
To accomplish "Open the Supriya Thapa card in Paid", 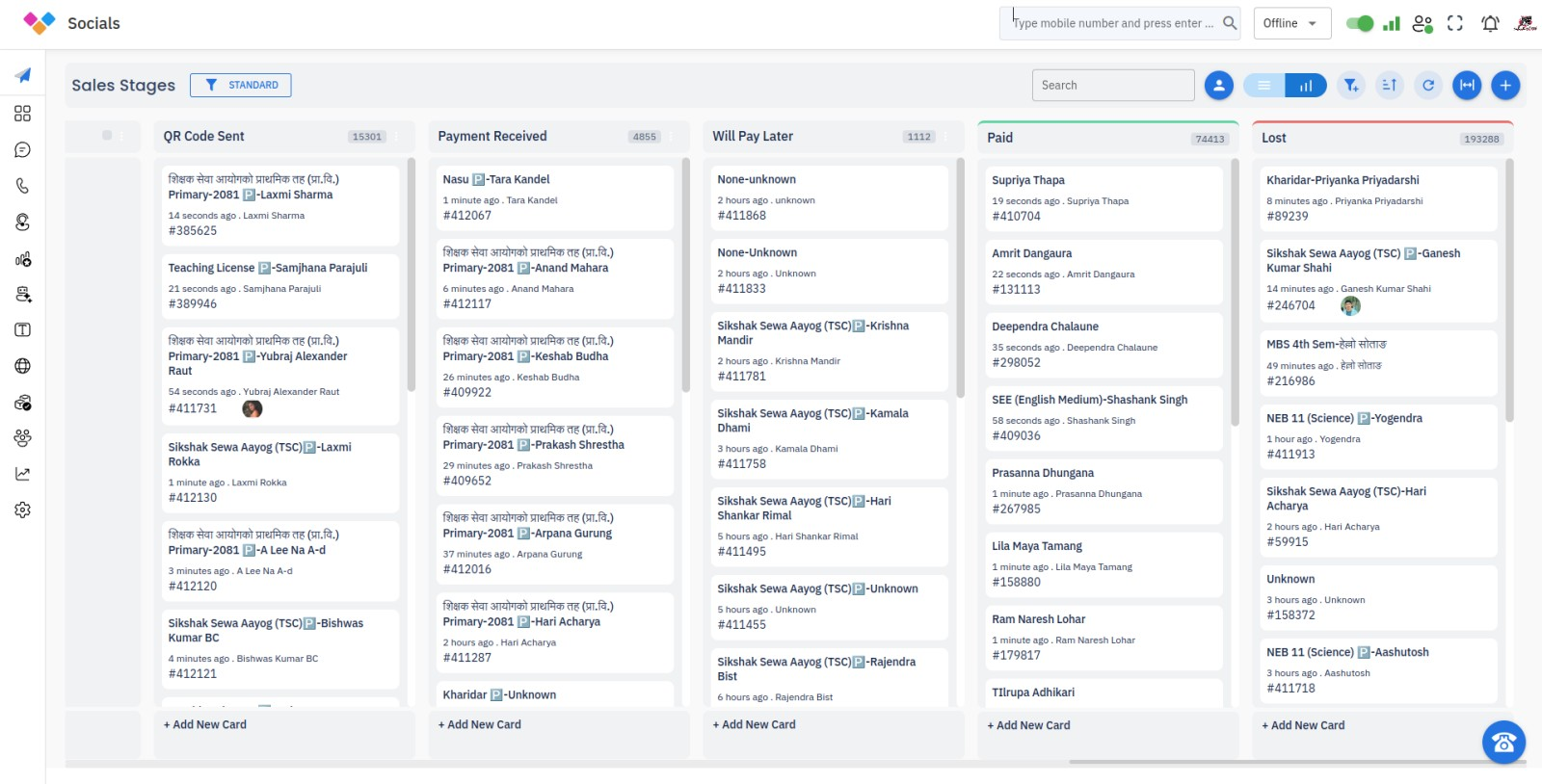I will point(1103,197).
